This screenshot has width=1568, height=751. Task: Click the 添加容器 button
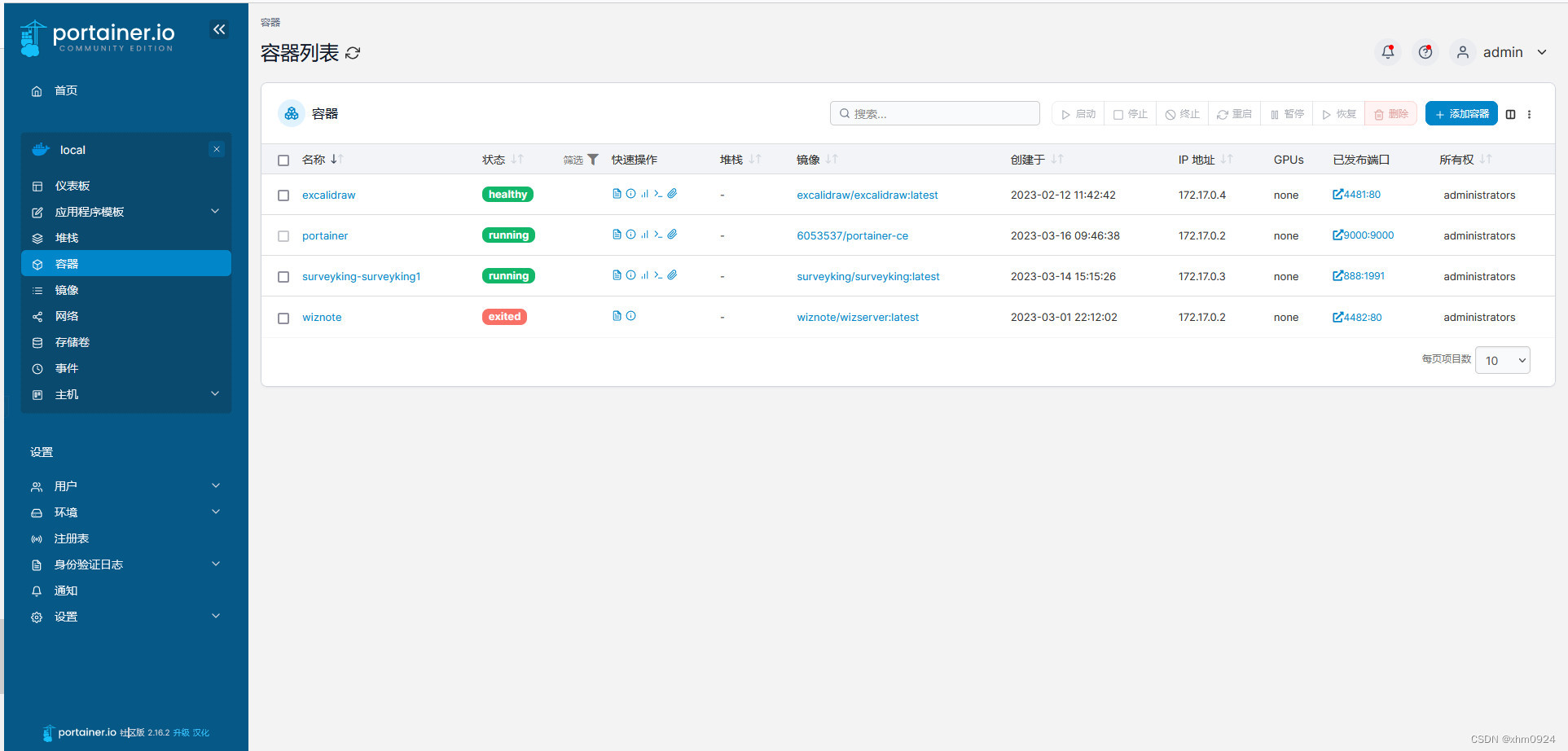(1461, 114)
